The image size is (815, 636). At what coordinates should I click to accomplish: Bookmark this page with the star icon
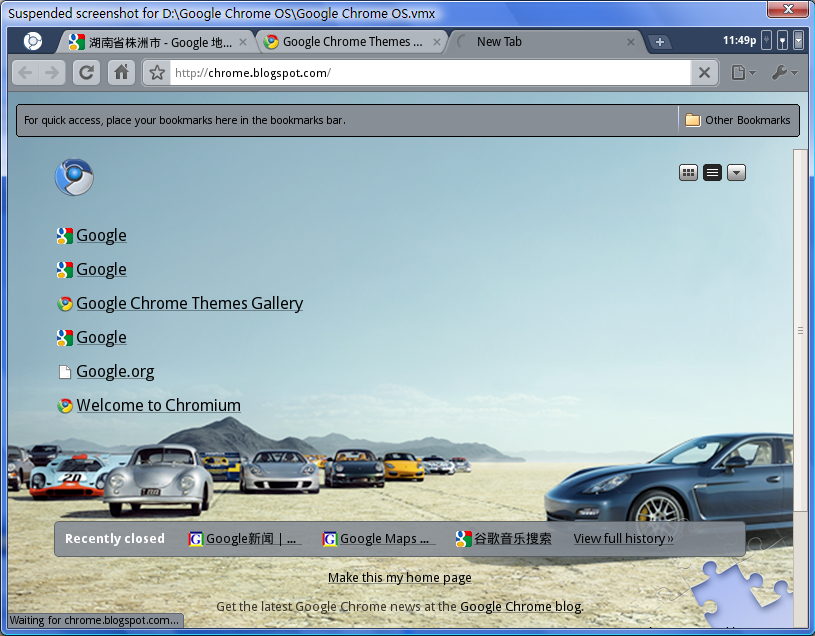coord(157,73)
